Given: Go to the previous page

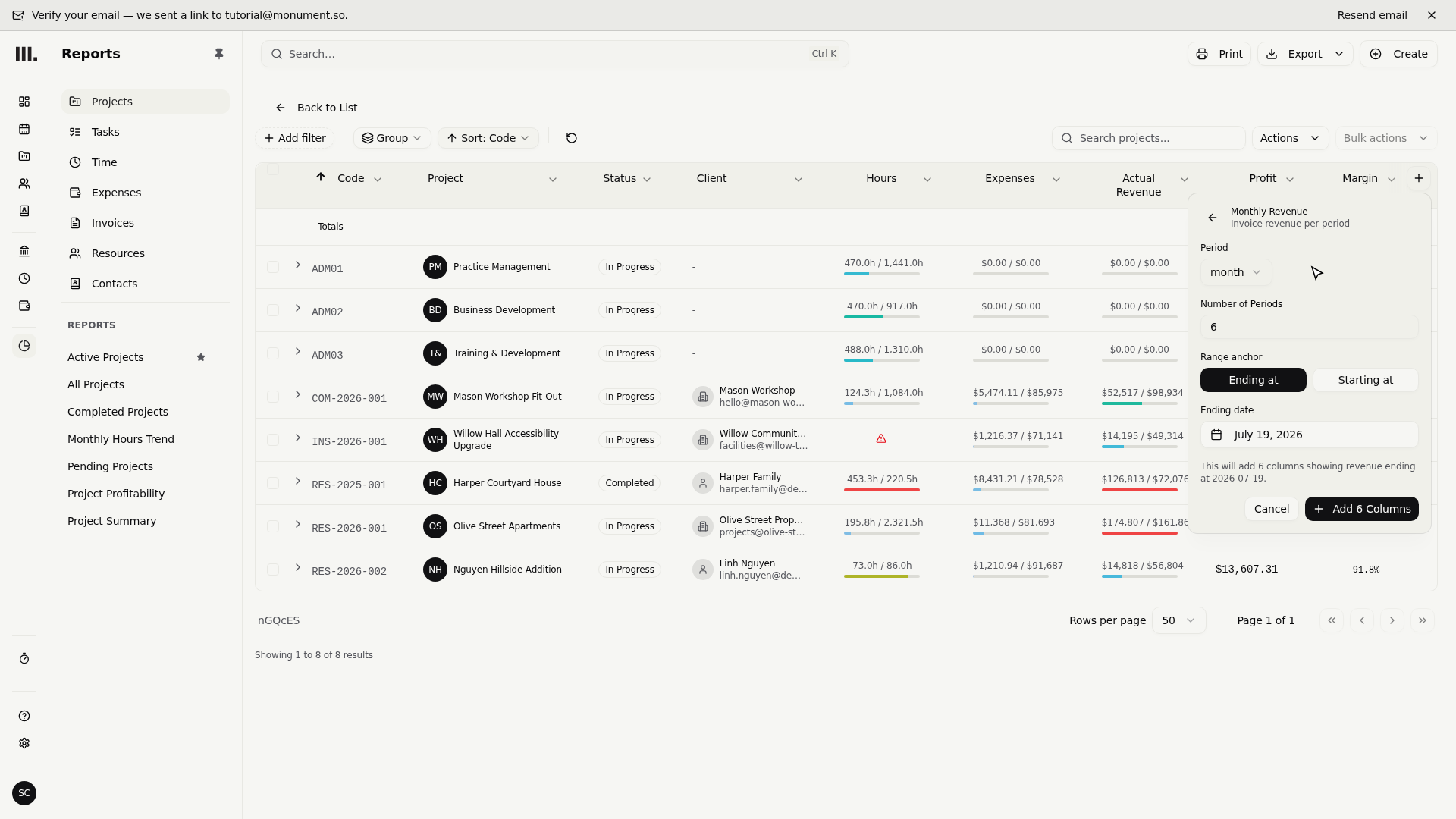Looking at the screenshot, I should pos(1362,620).
